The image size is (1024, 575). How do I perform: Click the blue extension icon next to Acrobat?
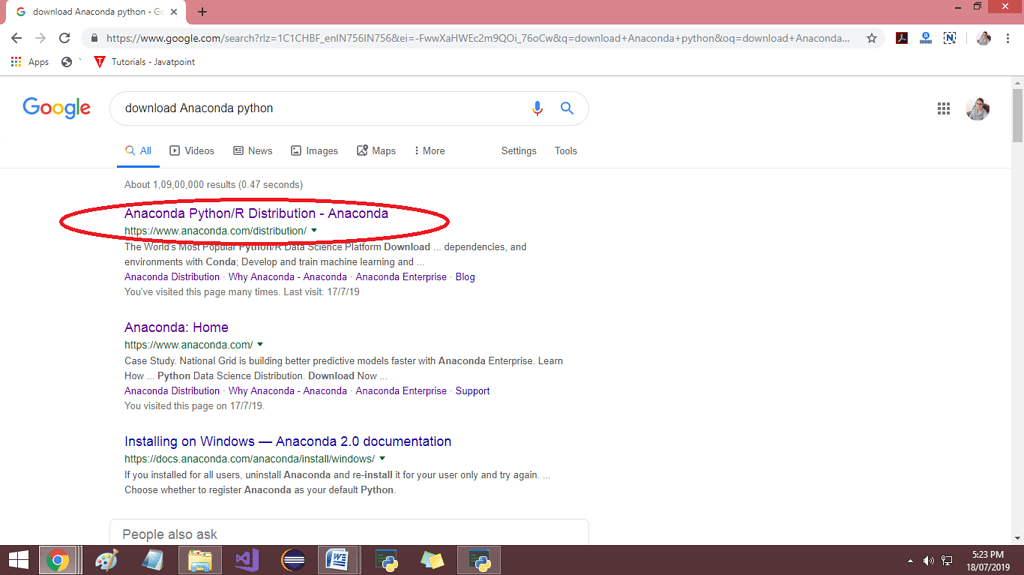pyautogui.click(x=926, y=39)
